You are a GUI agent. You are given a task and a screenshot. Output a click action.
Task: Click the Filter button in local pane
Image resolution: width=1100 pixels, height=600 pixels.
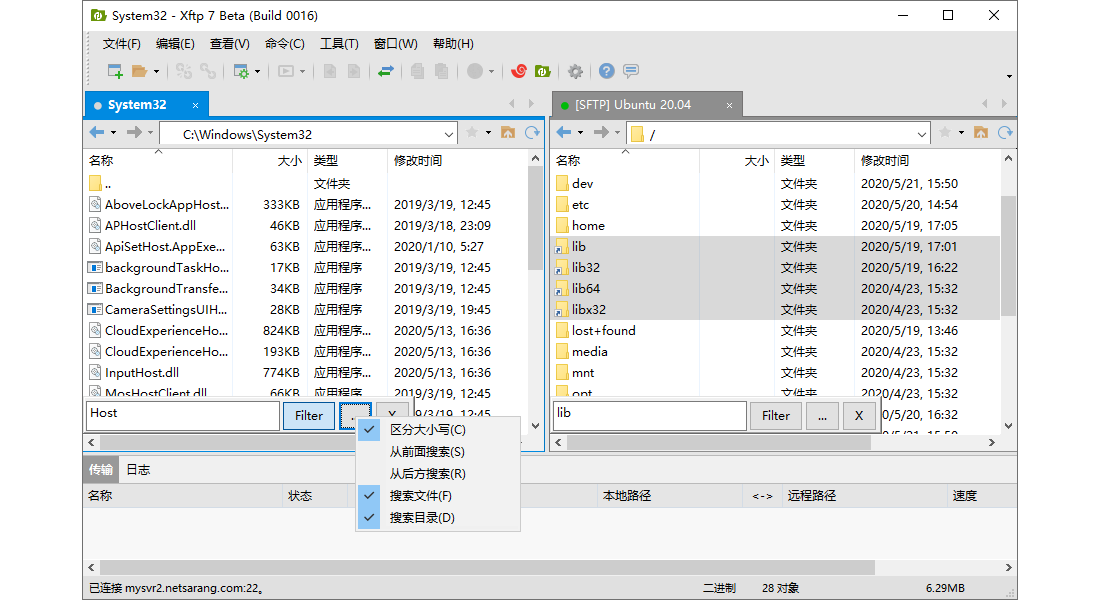(309, 415)
